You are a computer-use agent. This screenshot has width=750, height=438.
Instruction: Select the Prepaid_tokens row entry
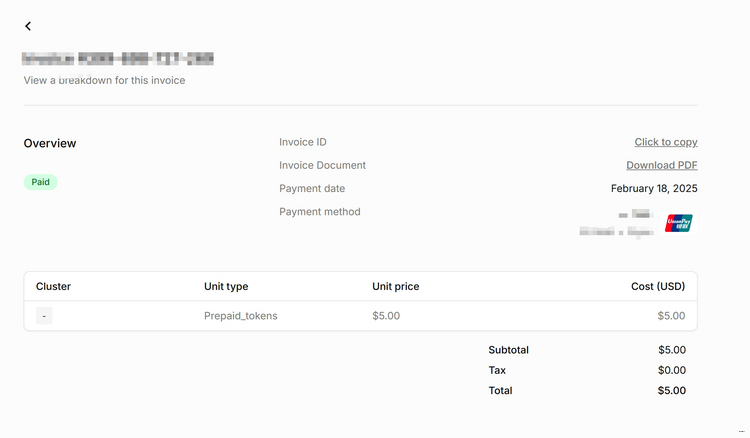point(240,316)
